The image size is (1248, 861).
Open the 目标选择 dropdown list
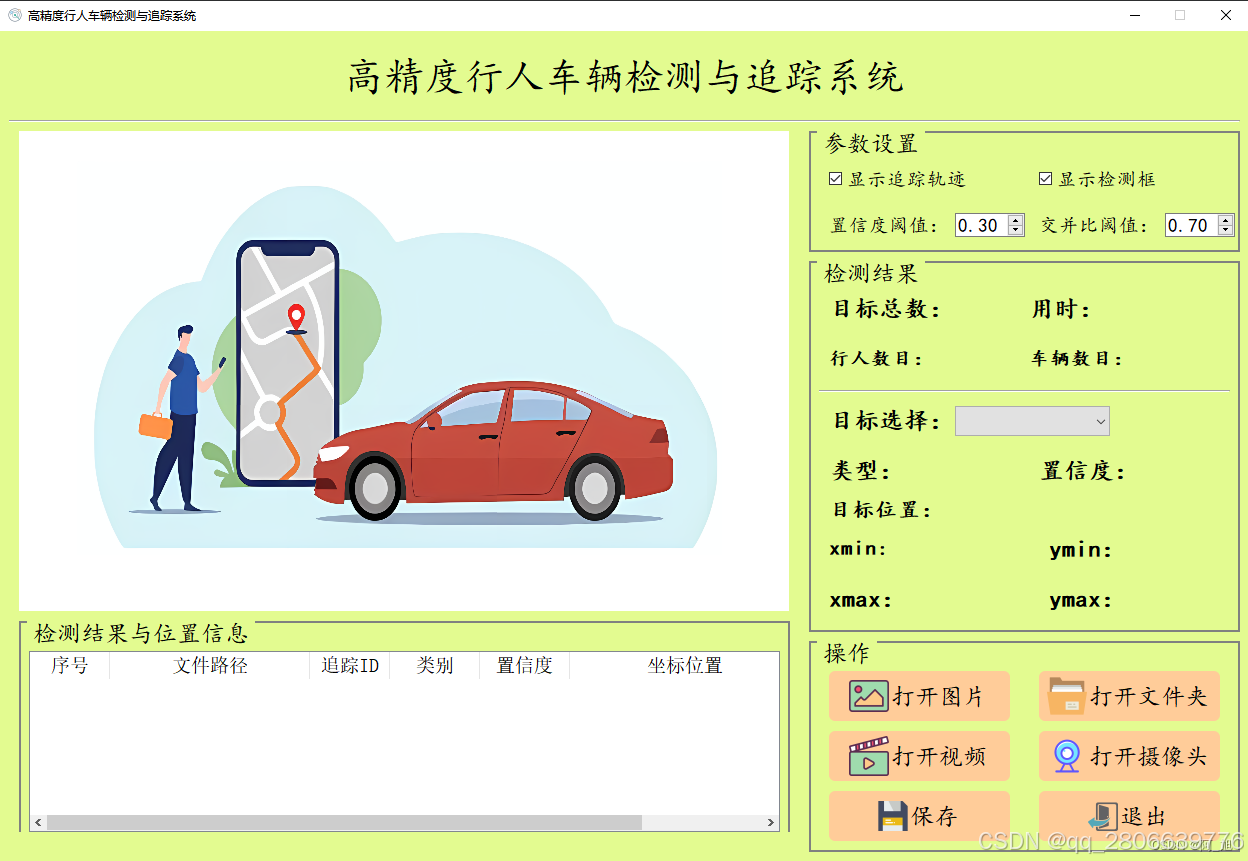tap(1032, 421)
